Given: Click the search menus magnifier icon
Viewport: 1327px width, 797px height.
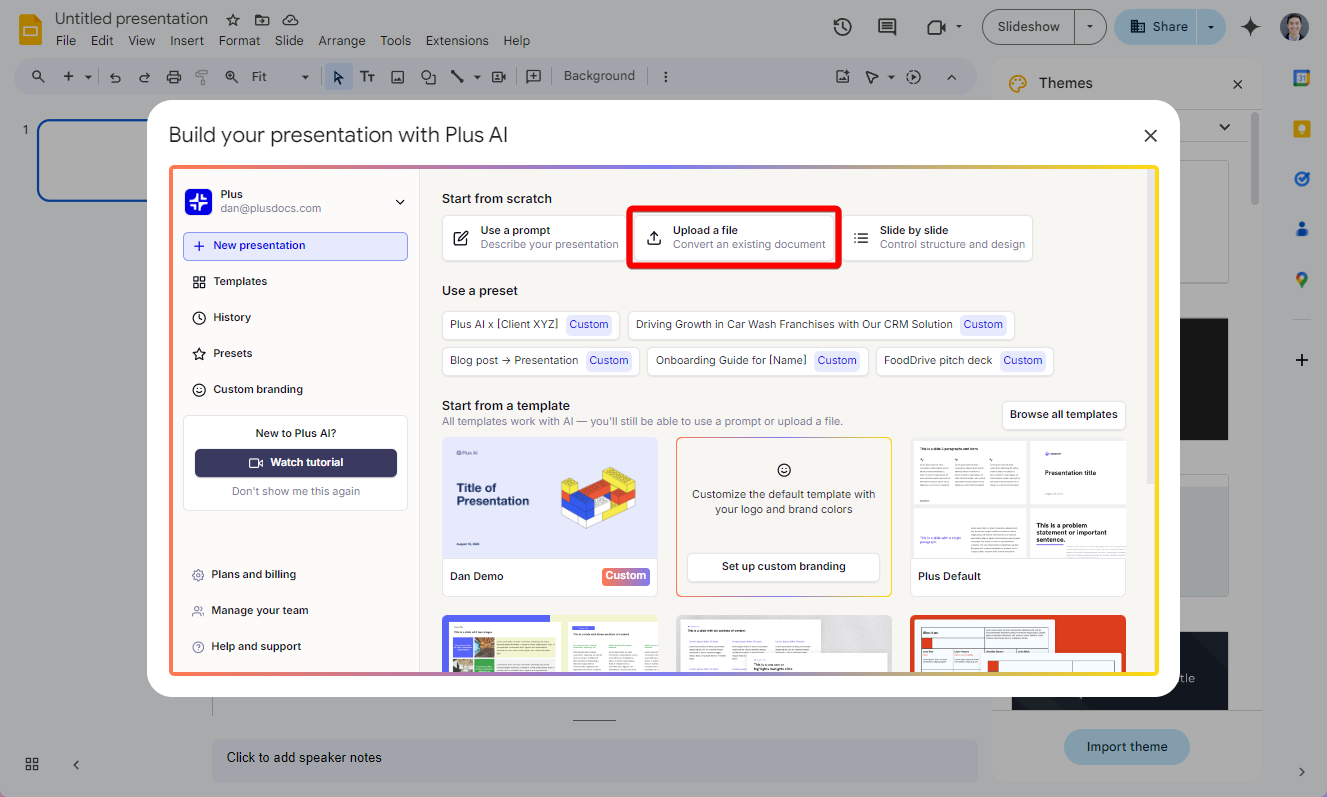Looking at the screenshot, I should pyautogui.click(x=38, y=76).
